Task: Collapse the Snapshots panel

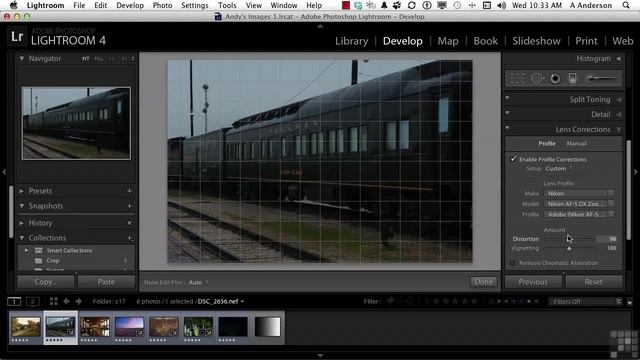Action: pos(22,206)
